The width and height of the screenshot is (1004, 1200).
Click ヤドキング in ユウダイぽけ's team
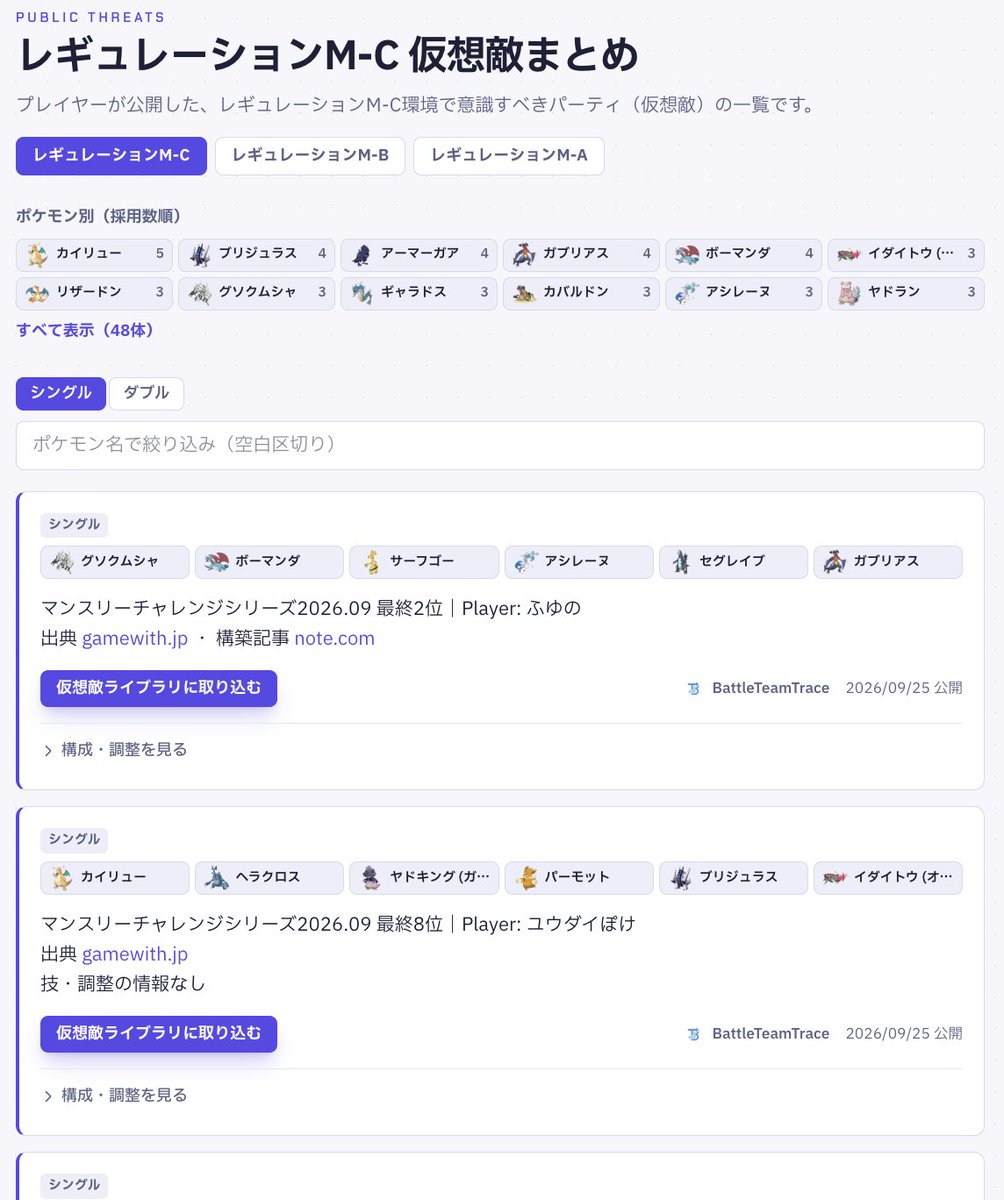(424, 878)
